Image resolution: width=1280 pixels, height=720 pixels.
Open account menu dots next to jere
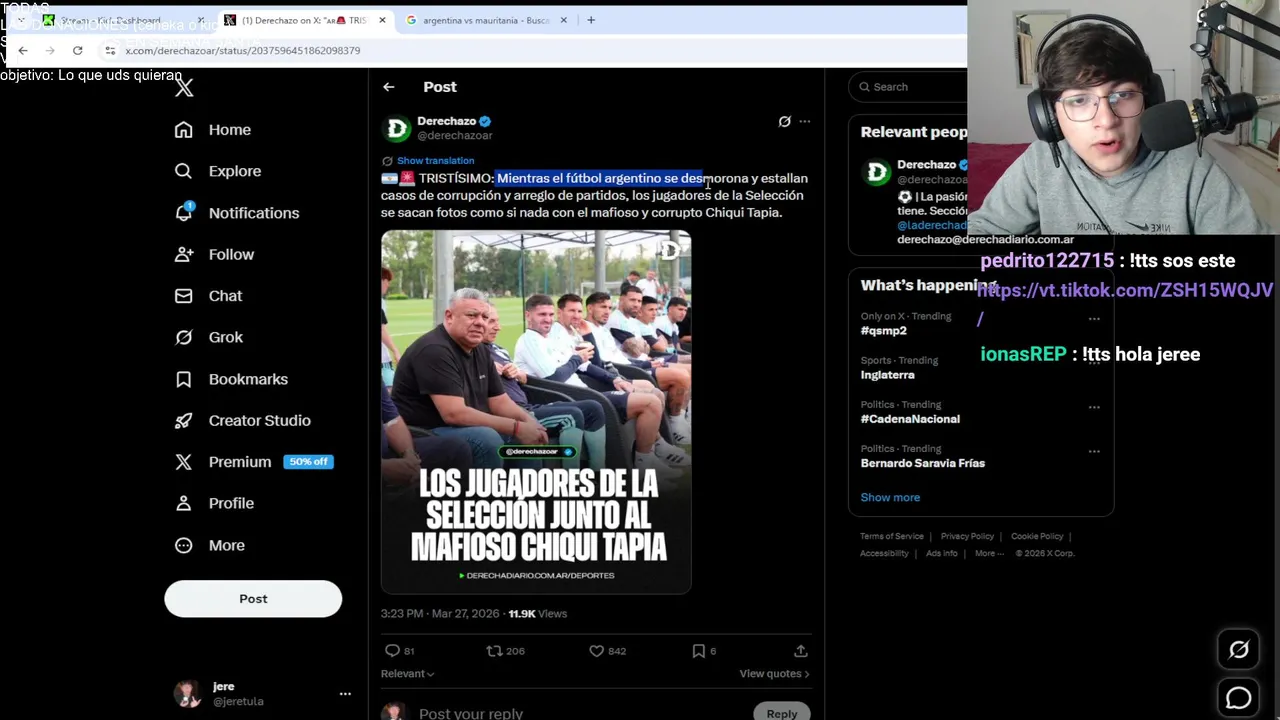[345, 694]
